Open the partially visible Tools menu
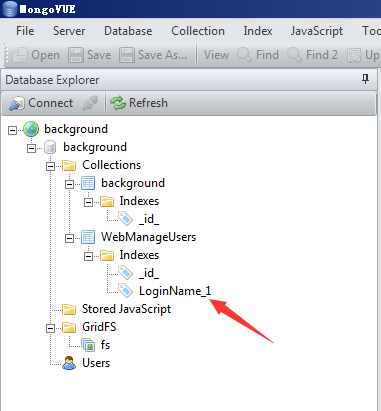This screenshot has height=411, width=381. coord(371,31)
